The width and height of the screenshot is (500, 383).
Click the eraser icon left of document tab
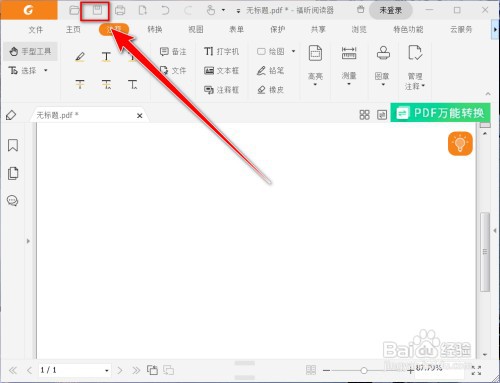pyautogui.click(x=11, y=115)
